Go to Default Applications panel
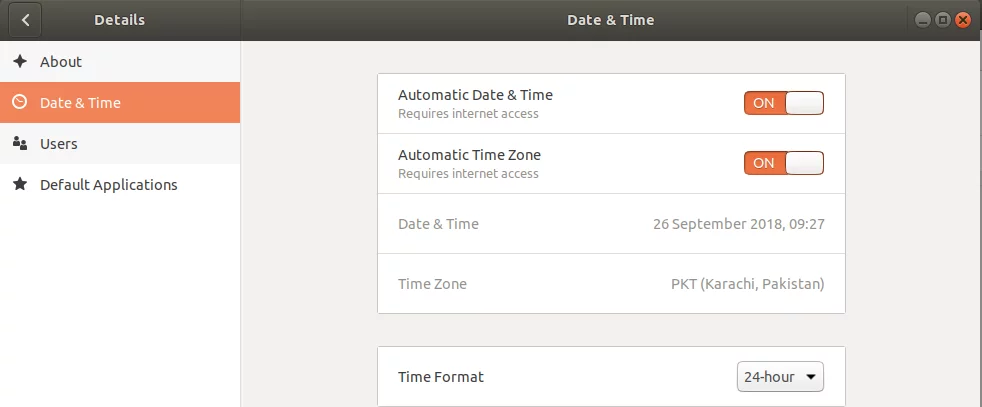982x407 pixels. click(x=108, y=185)
